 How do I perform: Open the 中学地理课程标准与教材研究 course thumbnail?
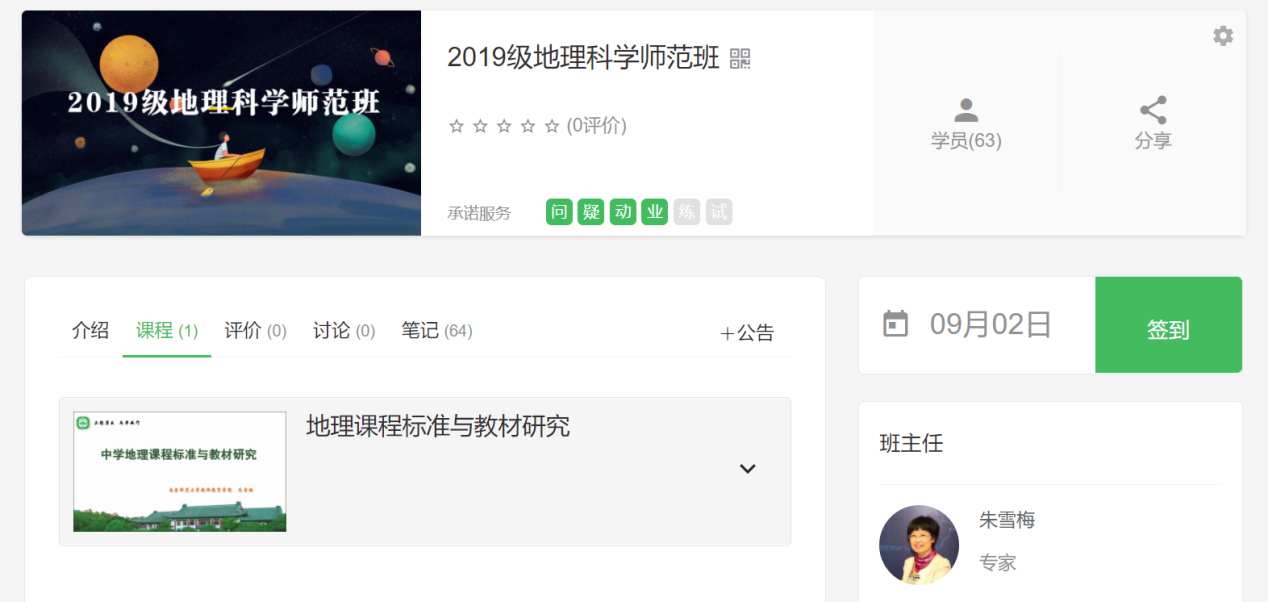click(180, 471)
